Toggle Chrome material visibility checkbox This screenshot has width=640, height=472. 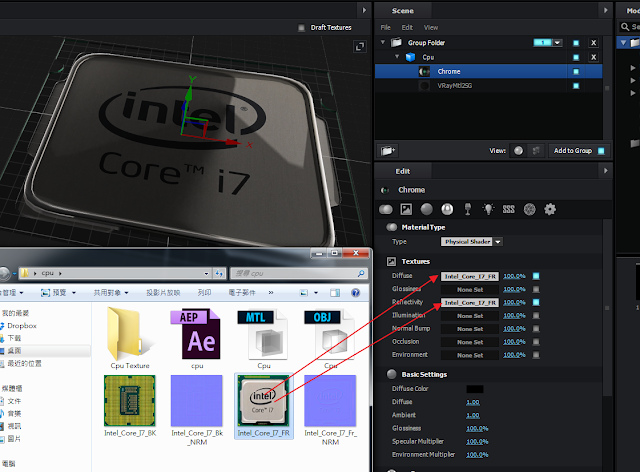tap(576, 71)
